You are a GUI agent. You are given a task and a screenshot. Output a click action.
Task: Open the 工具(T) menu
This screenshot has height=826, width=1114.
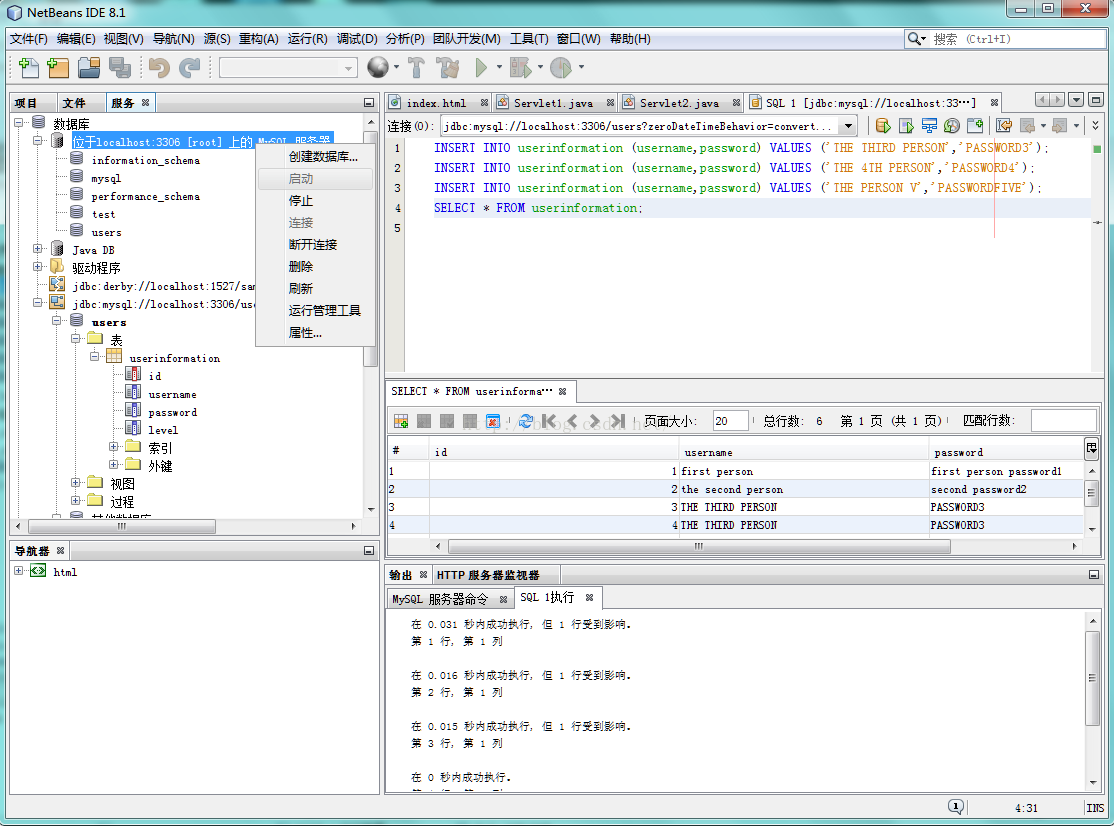tap(529, 39)
